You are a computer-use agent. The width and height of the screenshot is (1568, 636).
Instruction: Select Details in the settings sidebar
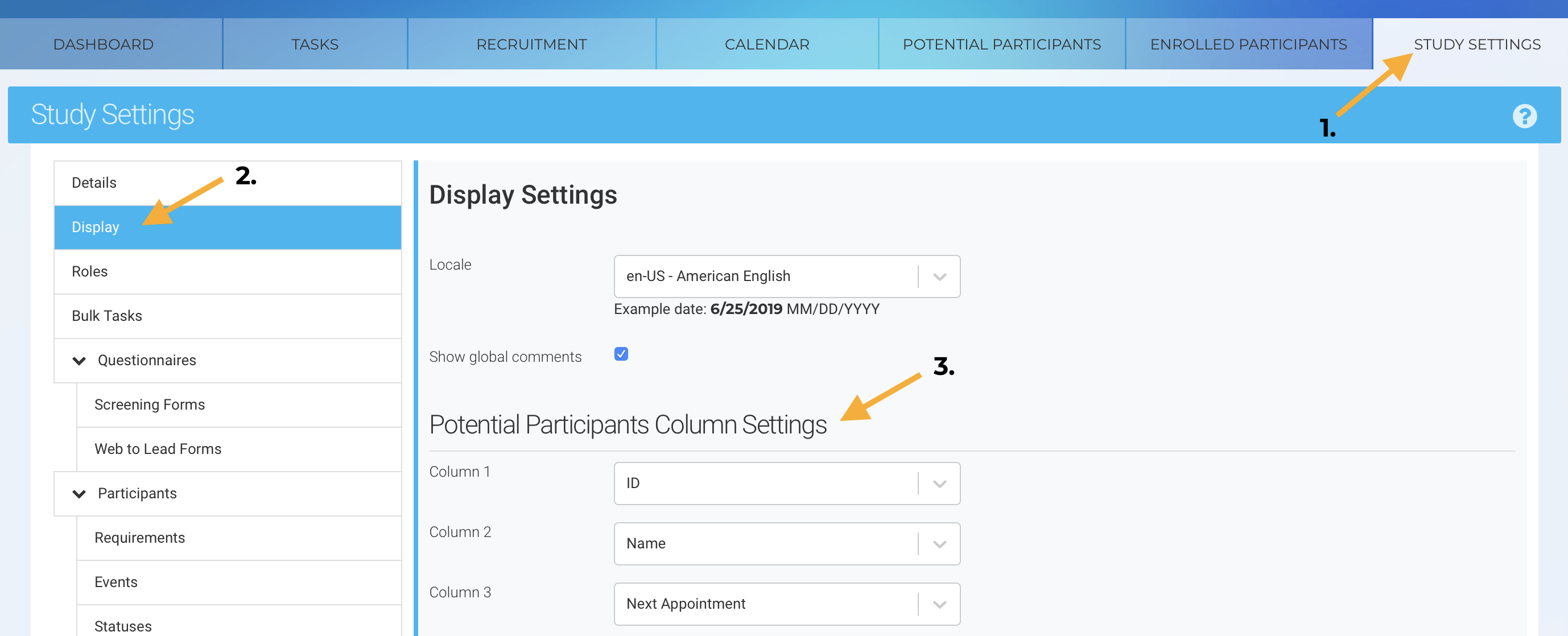pyautogui.click(x=94, y=183)
